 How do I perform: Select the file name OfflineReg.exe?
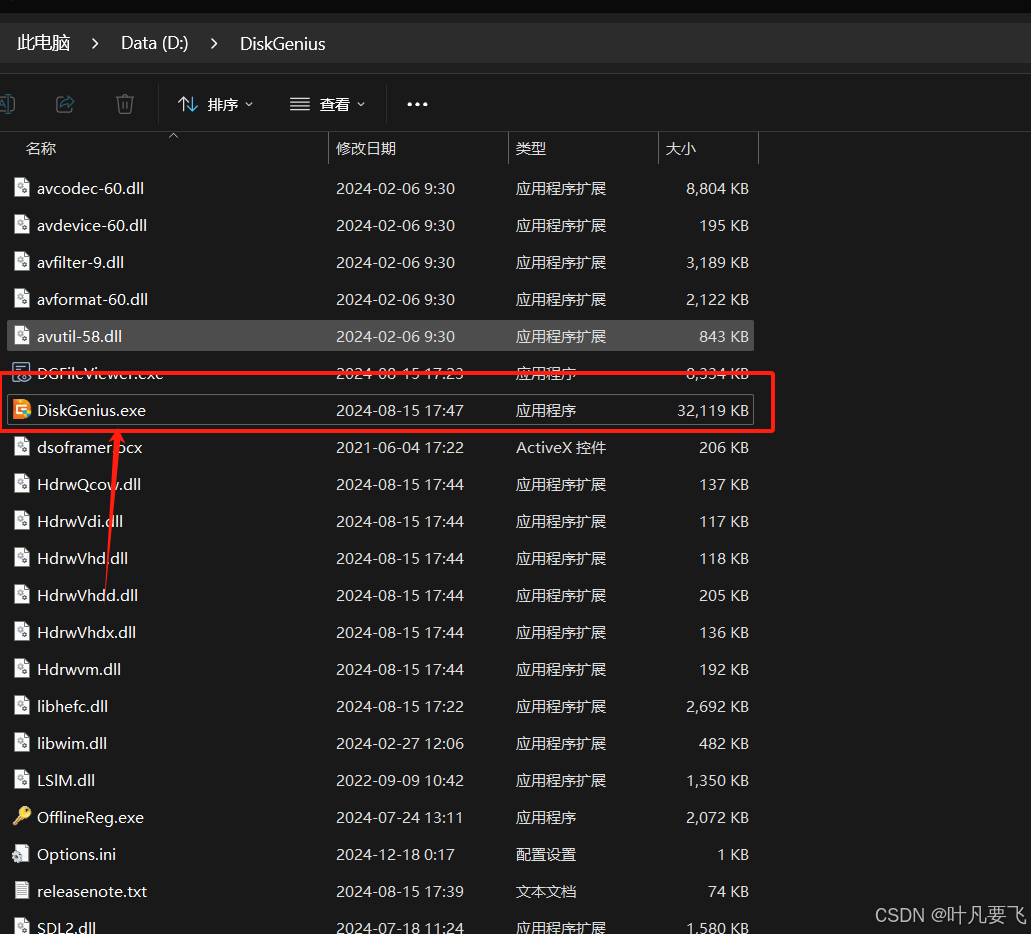click(90, 818)
